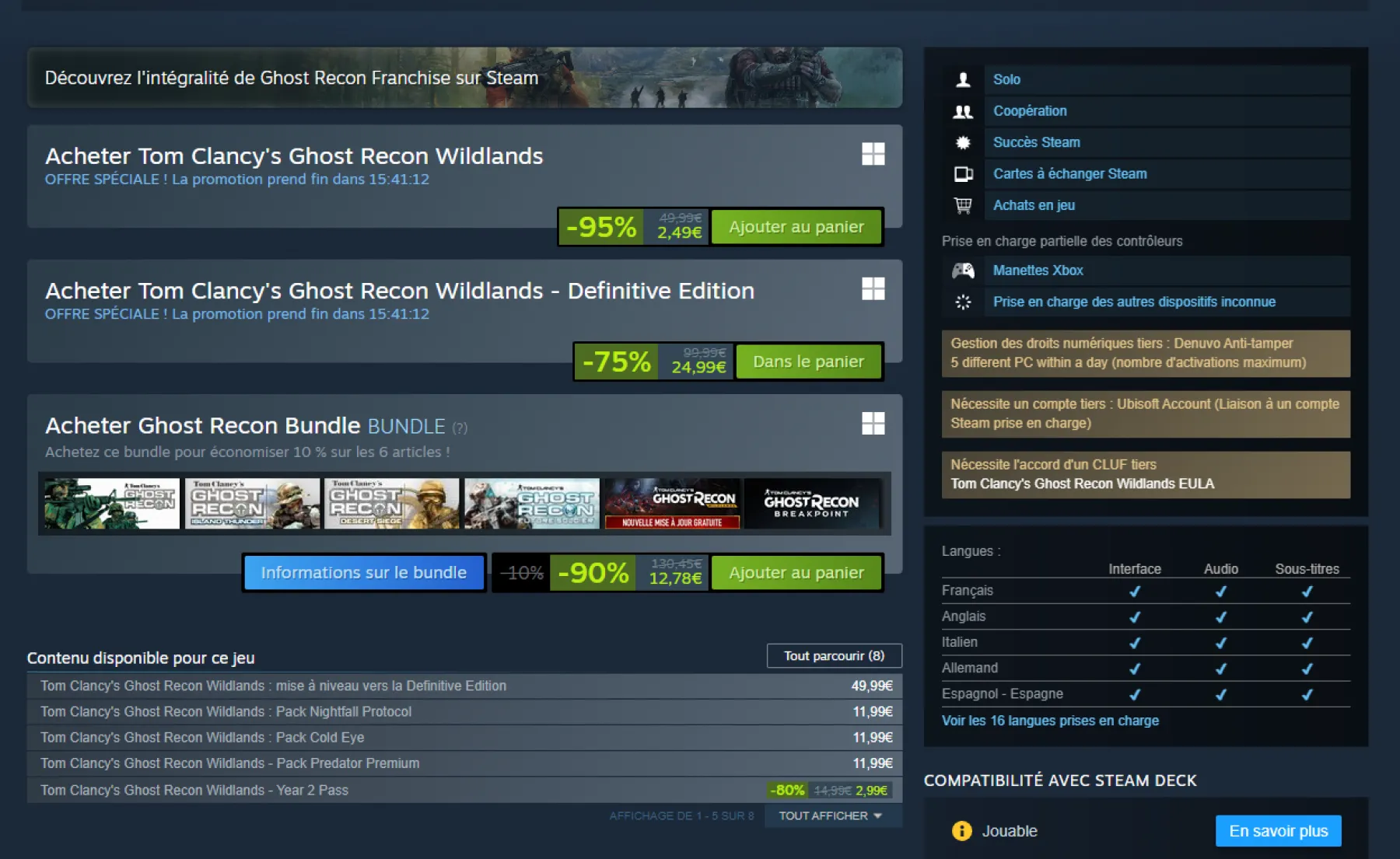Click the Anglais language row label
This screenshot has width=1400, height=859.
pyautogui.click(x=964, y=616)
